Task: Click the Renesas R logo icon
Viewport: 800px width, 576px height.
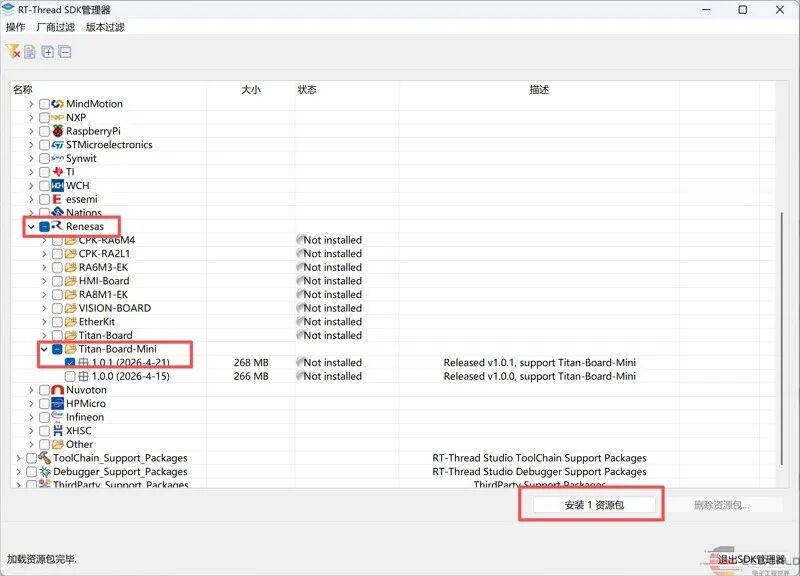Action: click(58, 226)
